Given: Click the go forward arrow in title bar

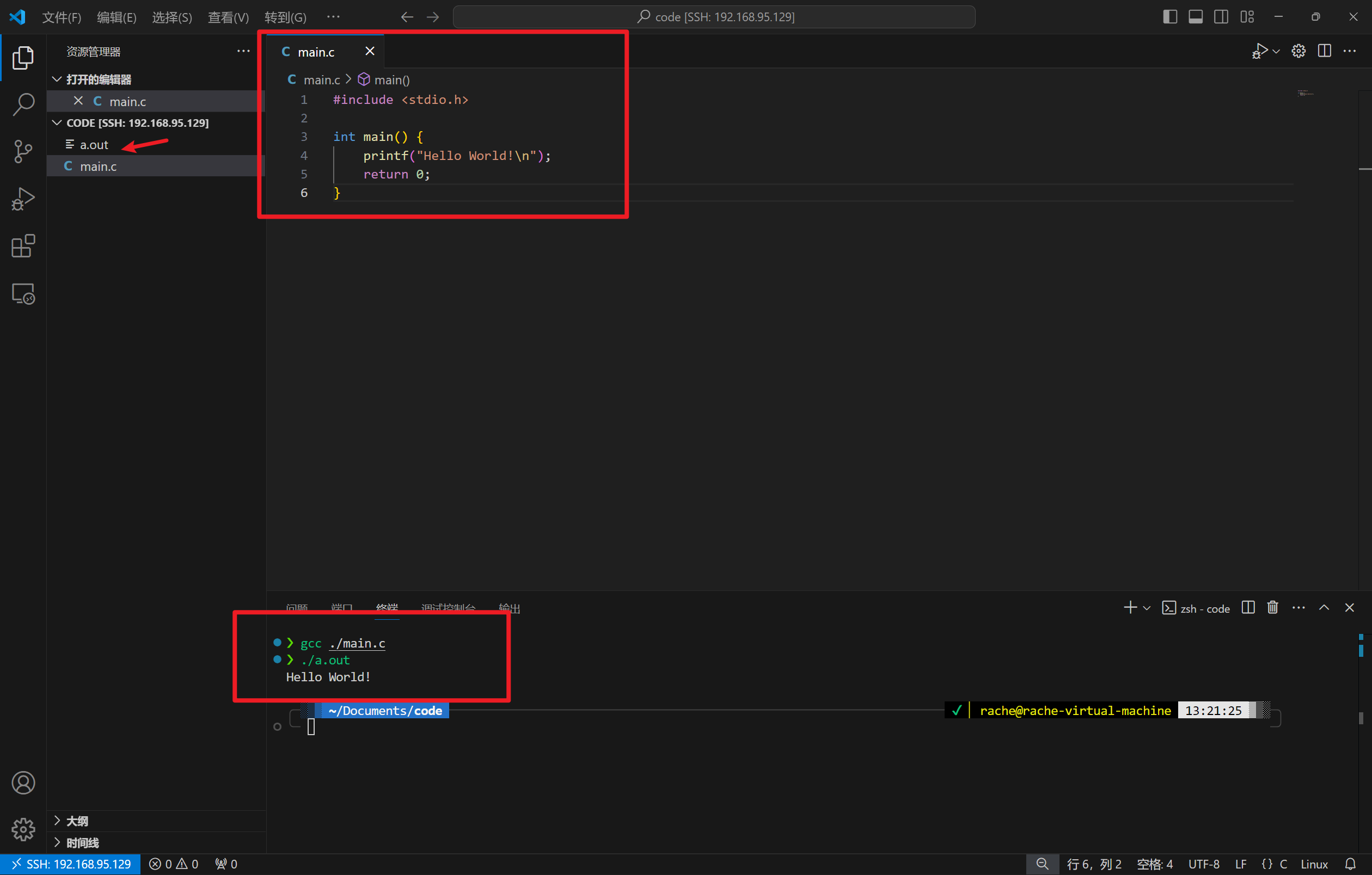Looking at the screenshot, I should (433, 17).
